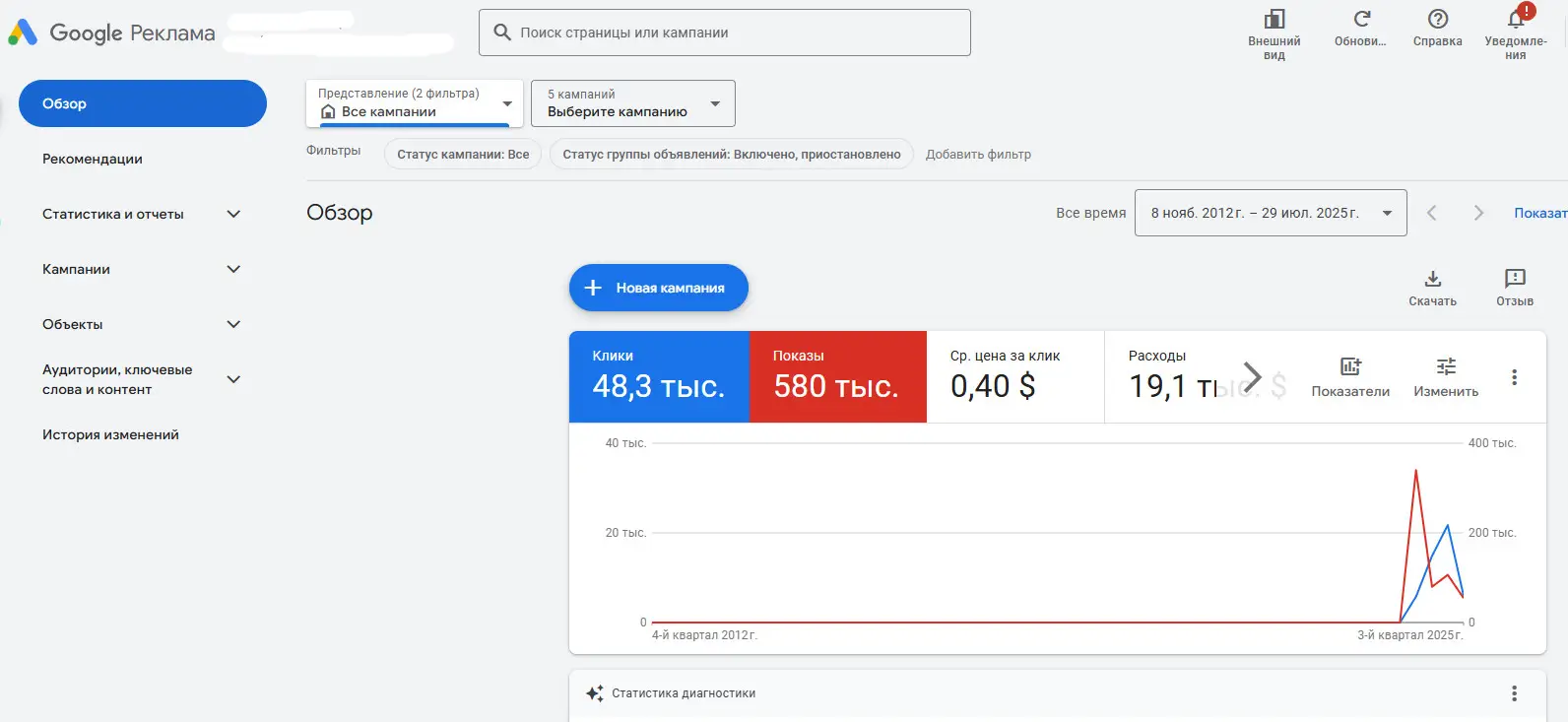Open the date range dropdown
This screenshot has width=1568, height=722.
[1270, 213]
